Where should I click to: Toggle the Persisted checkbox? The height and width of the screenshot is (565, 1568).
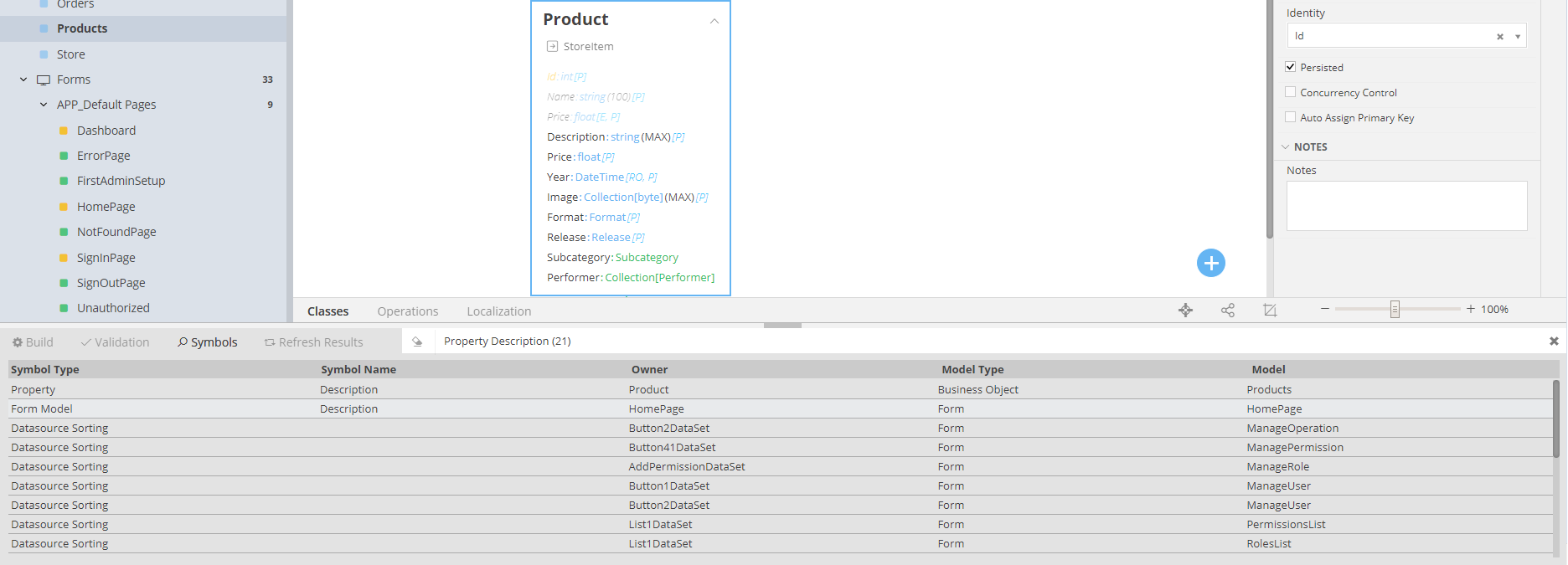click(x=1290, y=67)
